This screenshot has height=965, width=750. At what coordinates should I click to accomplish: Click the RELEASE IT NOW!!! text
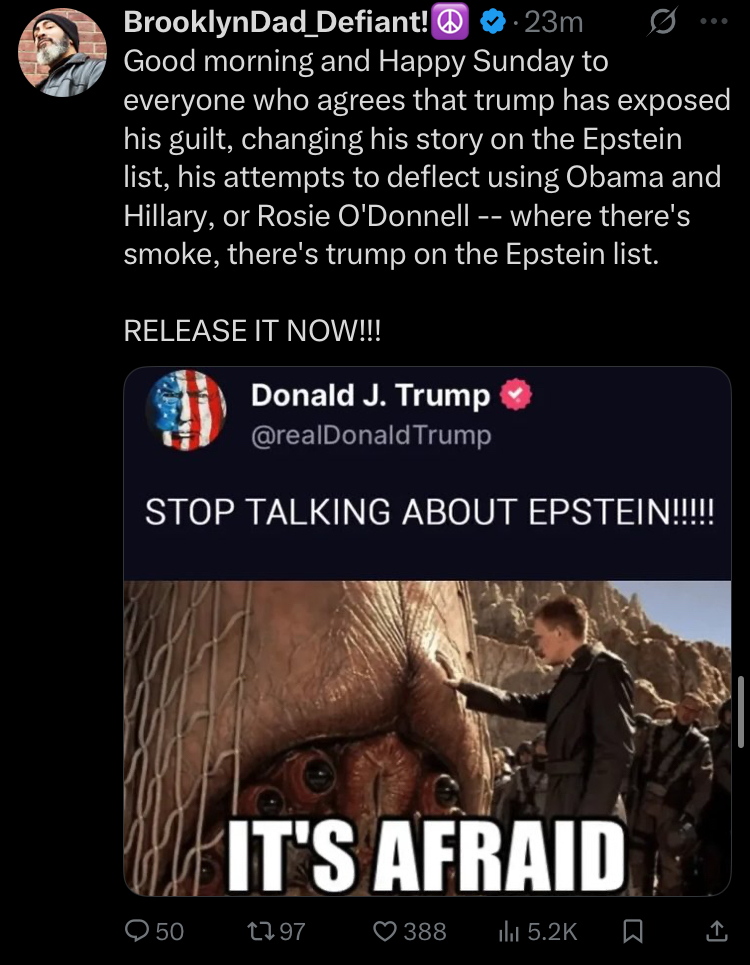click(x=252, y=330)
